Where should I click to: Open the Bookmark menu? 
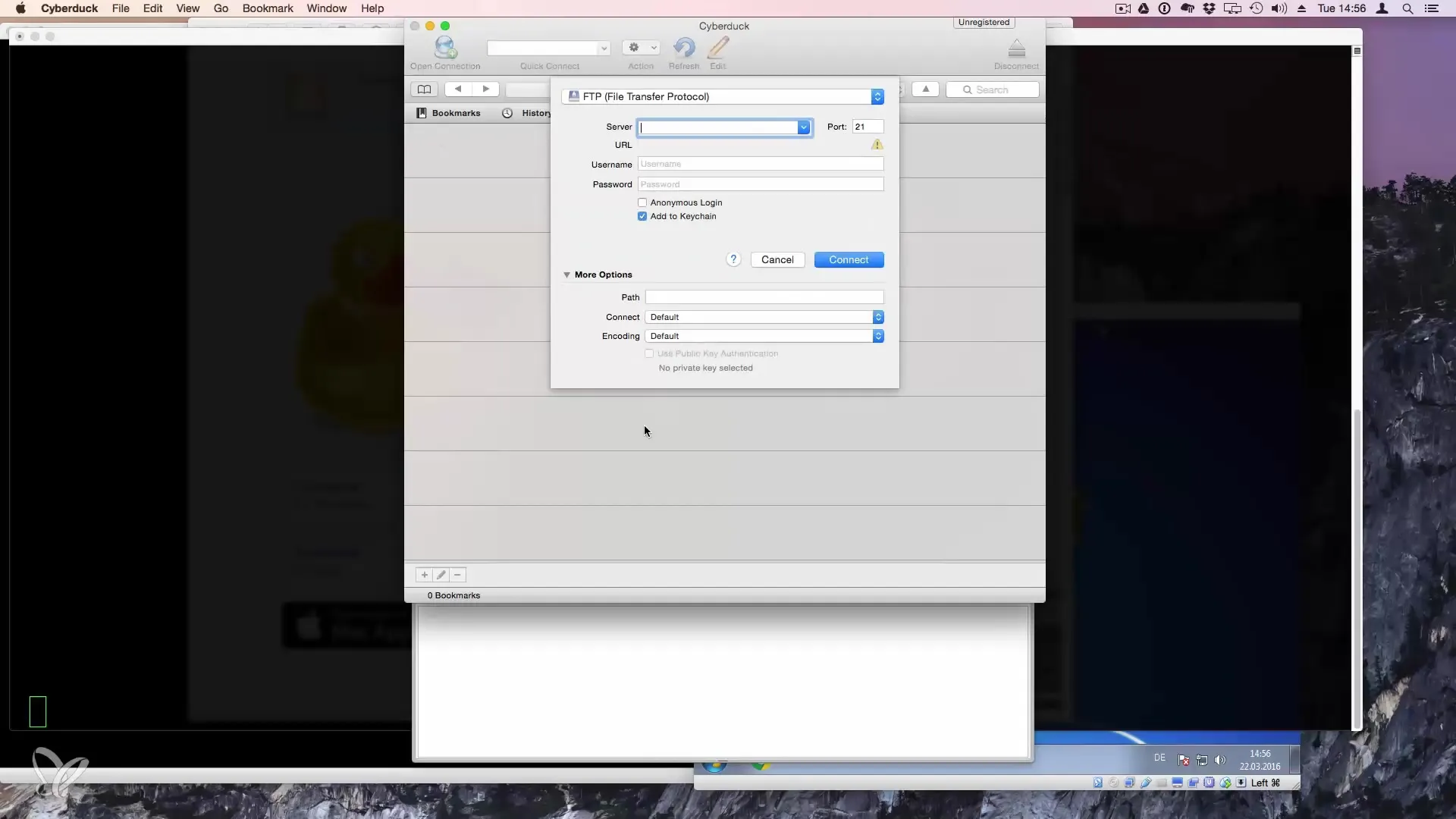(x=268, y=8)
